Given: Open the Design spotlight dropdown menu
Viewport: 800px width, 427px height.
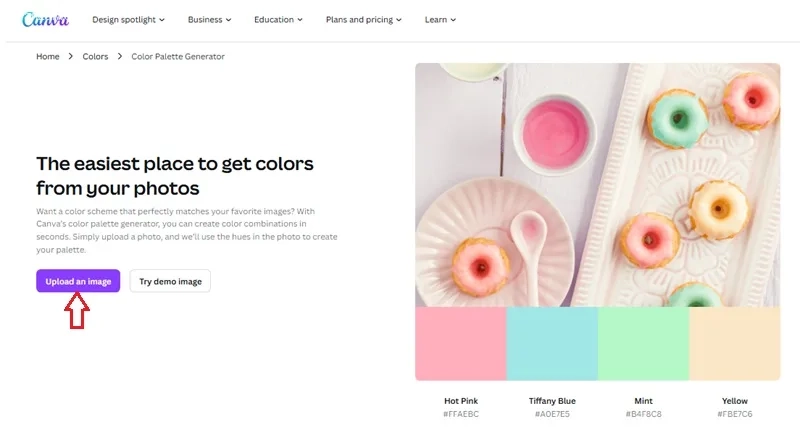Looking at the screenshot, I should [x=128, y=19].
